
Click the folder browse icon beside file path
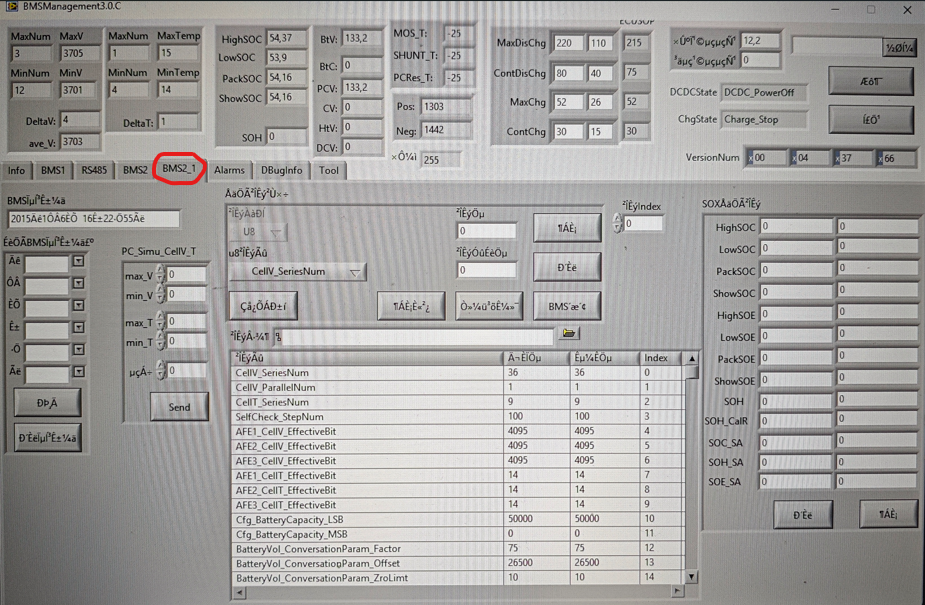570,334
